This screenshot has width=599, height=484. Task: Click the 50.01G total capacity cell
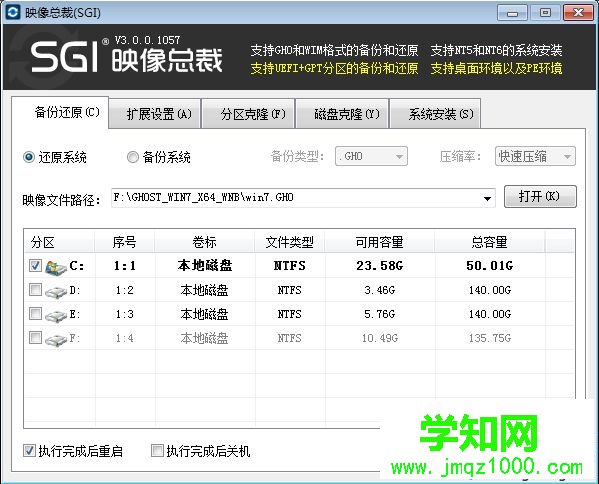coord(489,265)
